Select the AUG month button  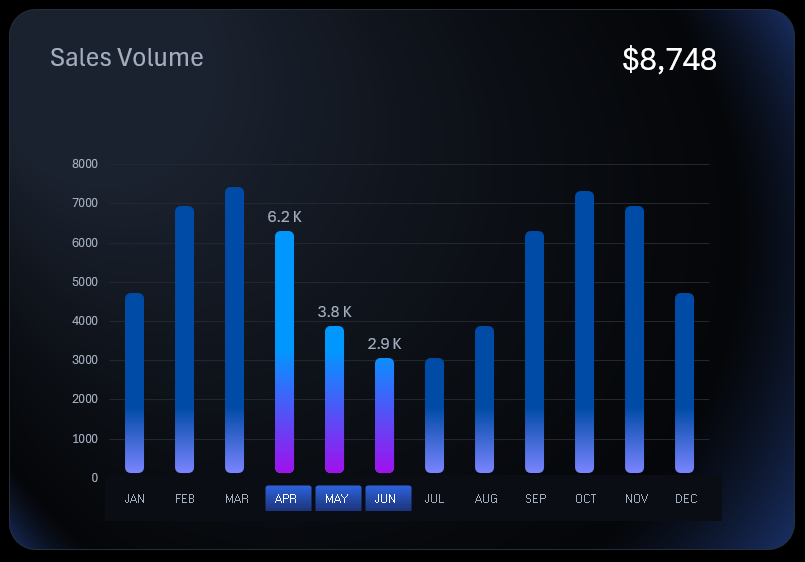click(486, 498)
